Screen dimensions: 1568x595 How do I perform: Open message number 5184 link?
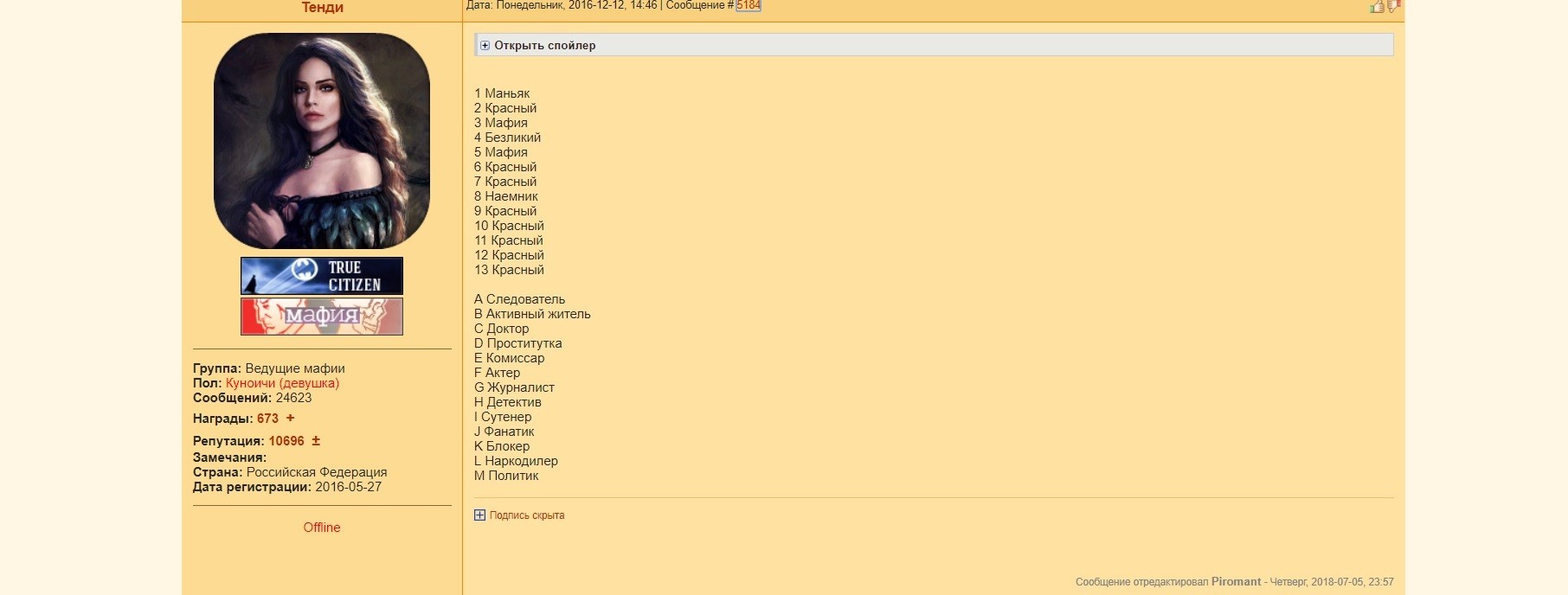[x=749, y=5]
